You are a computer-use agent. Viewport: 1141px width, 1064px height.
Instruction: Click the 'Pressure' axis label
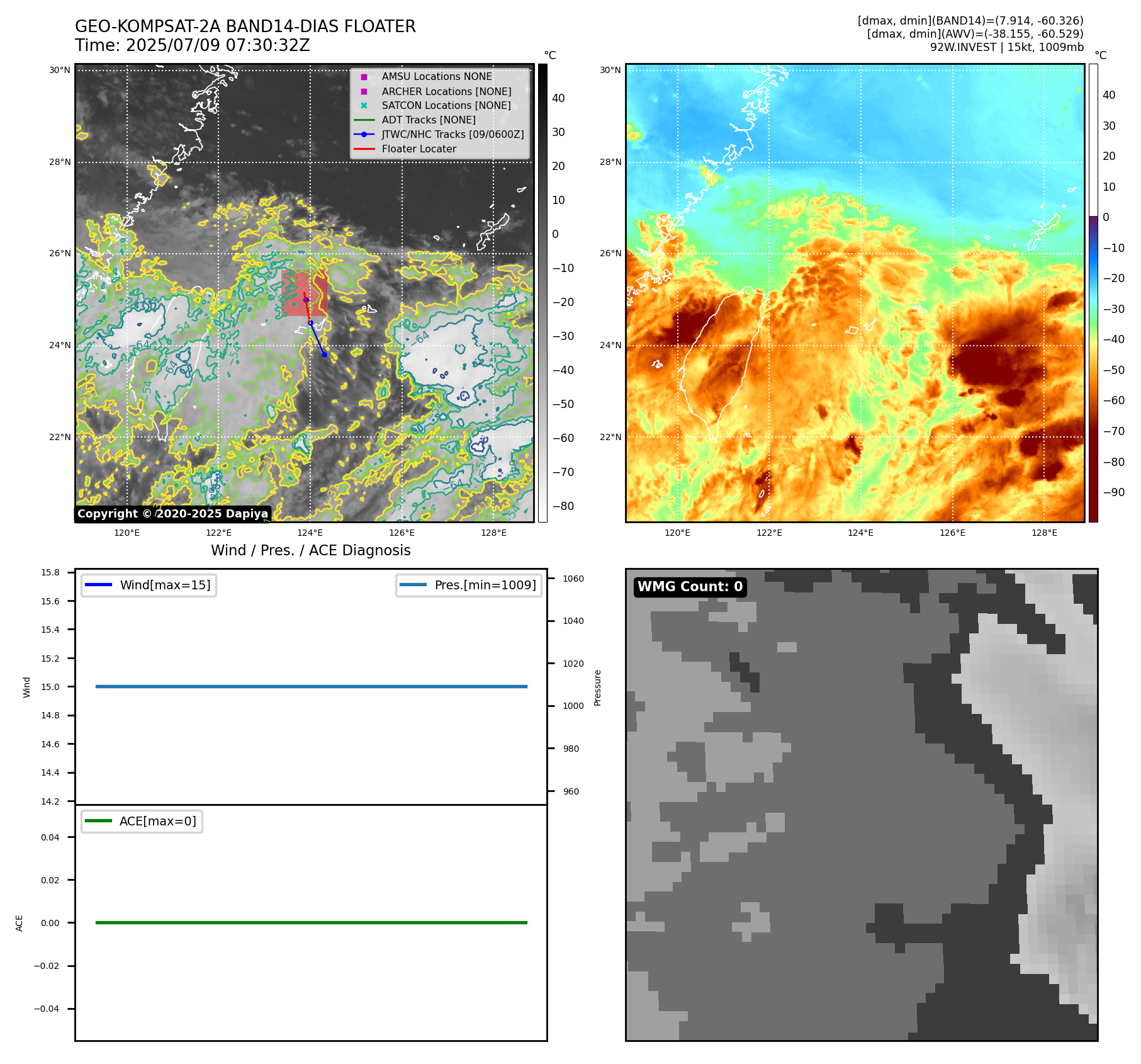coord(598,688)
